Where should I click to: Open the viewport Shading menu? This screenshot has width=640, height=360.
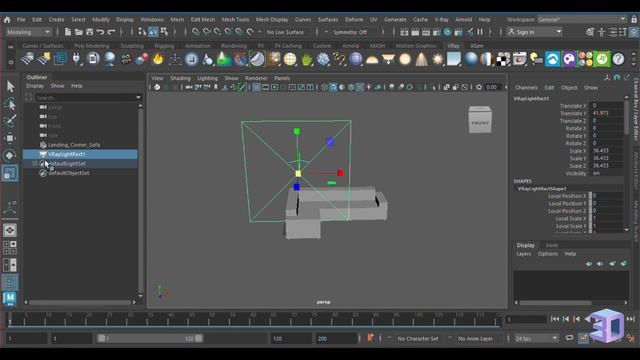point(180,78)
